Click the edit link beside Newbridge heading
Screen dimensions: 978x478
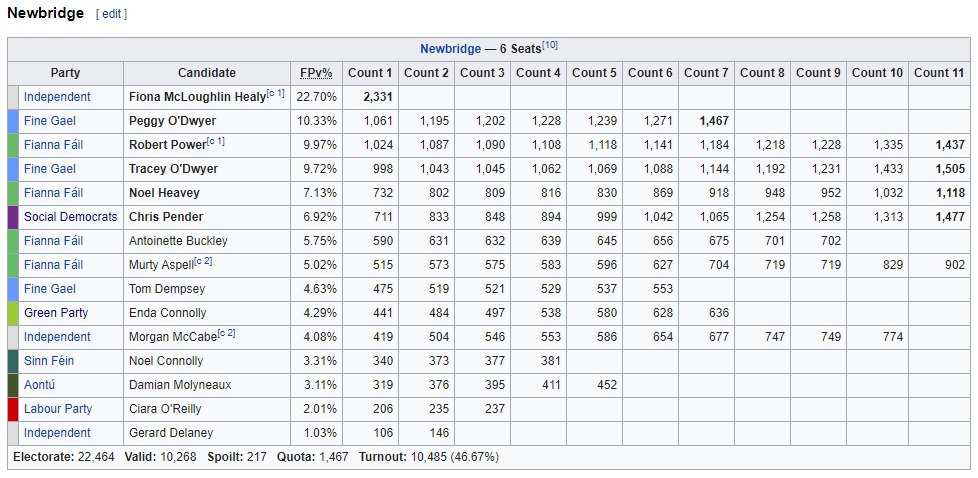[111, 14]
